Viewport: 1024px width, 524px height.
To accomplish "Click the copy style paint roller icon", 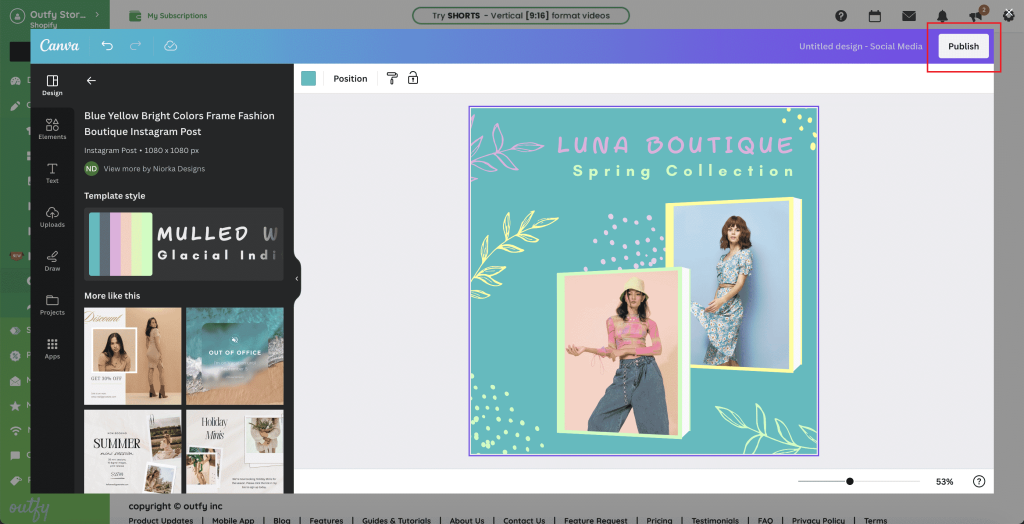I will [x=392, y=78].
